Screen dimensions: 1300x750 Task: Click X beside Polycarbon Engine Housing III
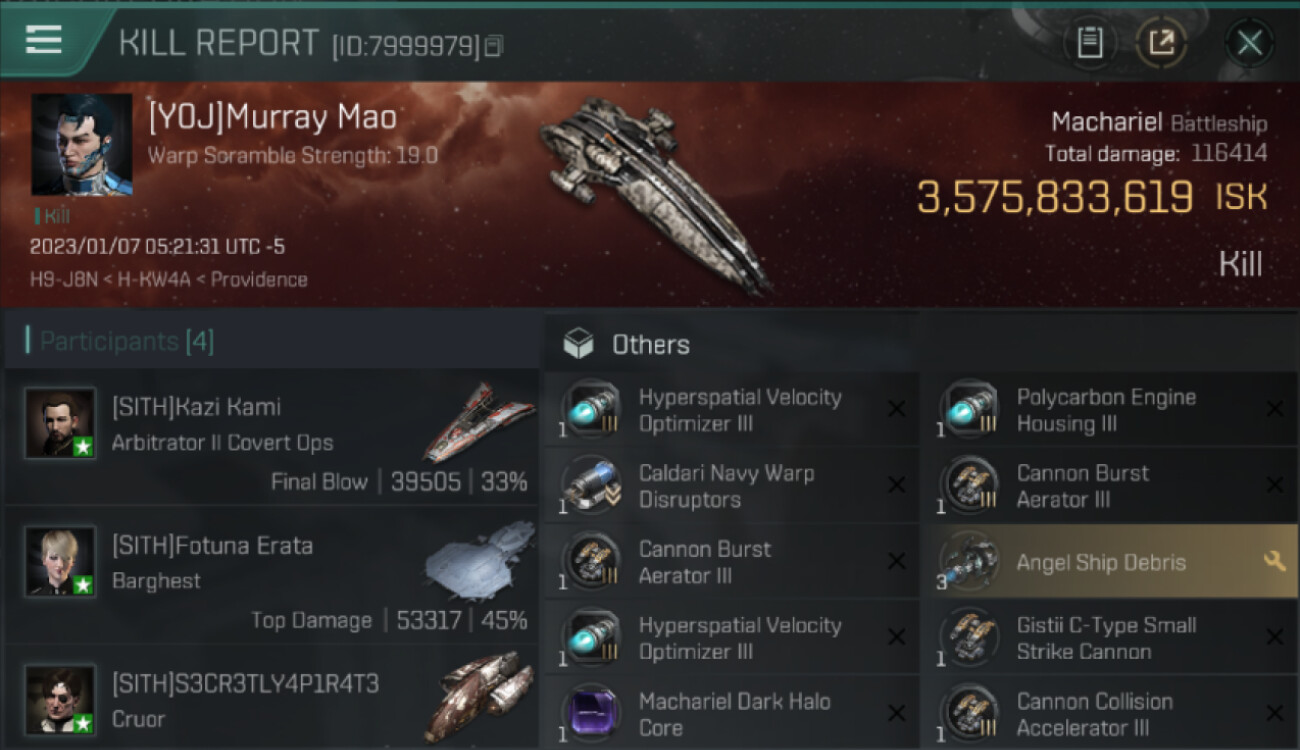click(1274, 409)
